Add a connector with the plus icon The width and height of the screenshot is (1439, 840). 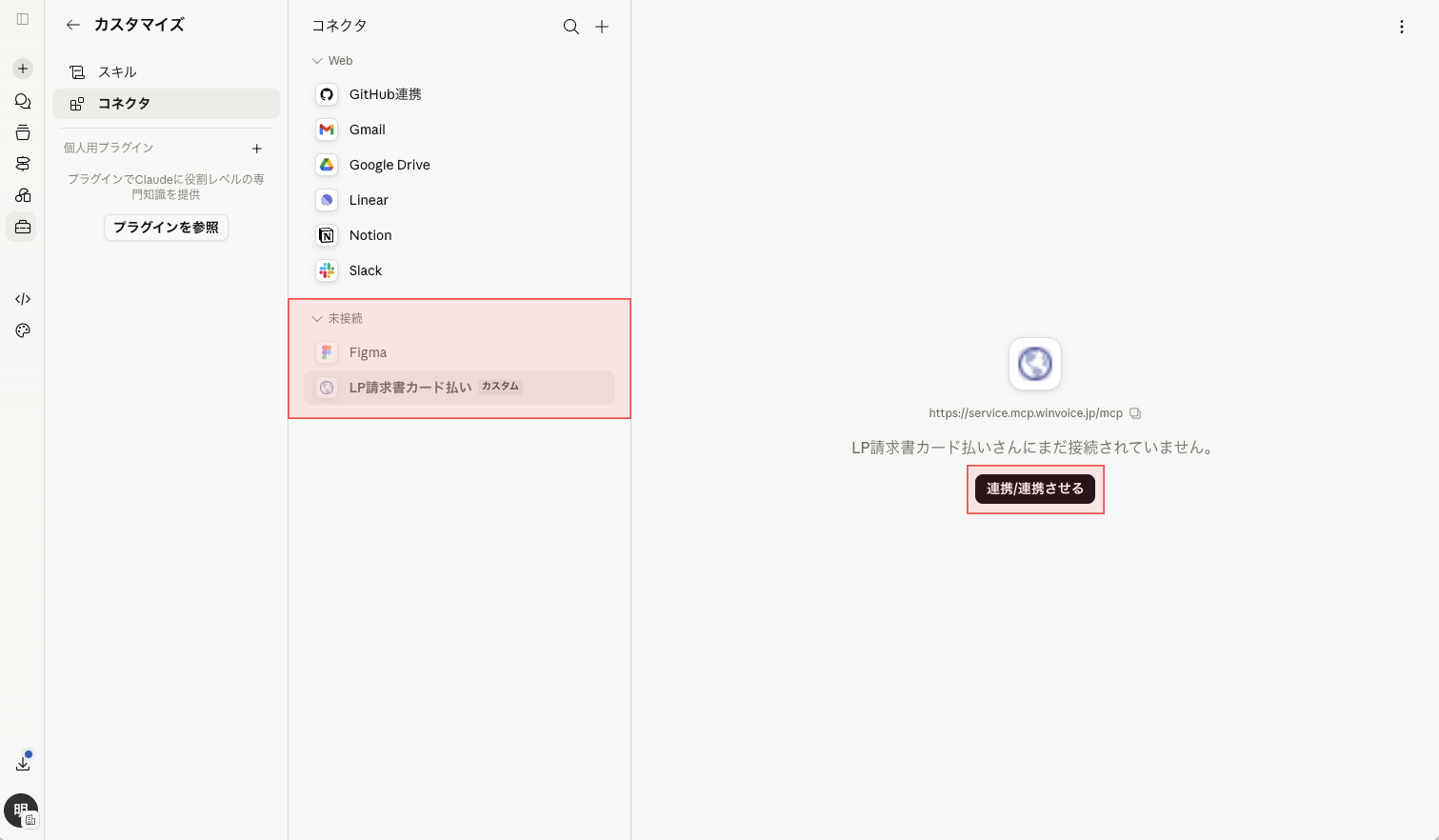602,27
